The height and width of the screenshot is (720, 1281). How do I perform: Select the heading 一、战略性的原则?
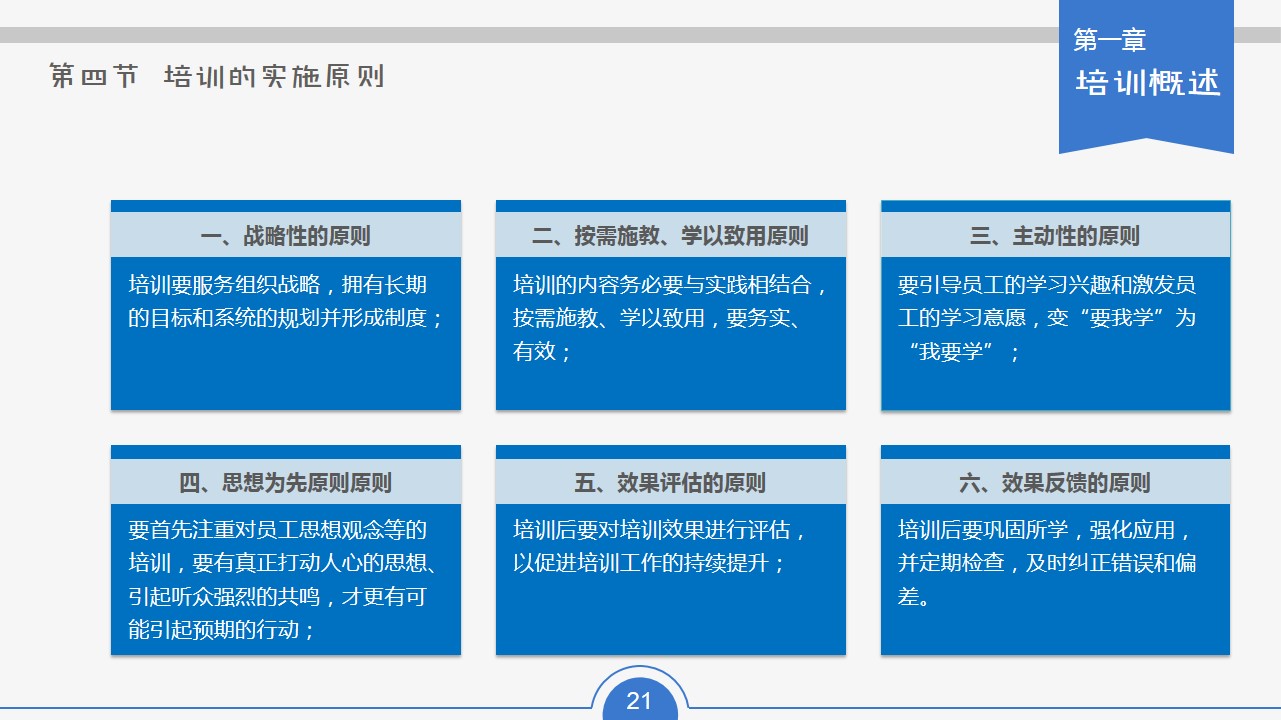(286, 237)
